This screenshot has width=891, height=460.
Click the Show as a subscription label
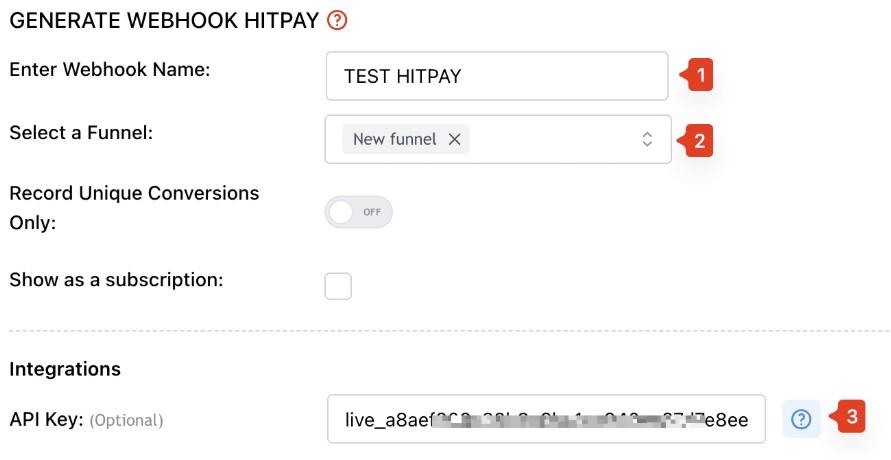[116, 280]
